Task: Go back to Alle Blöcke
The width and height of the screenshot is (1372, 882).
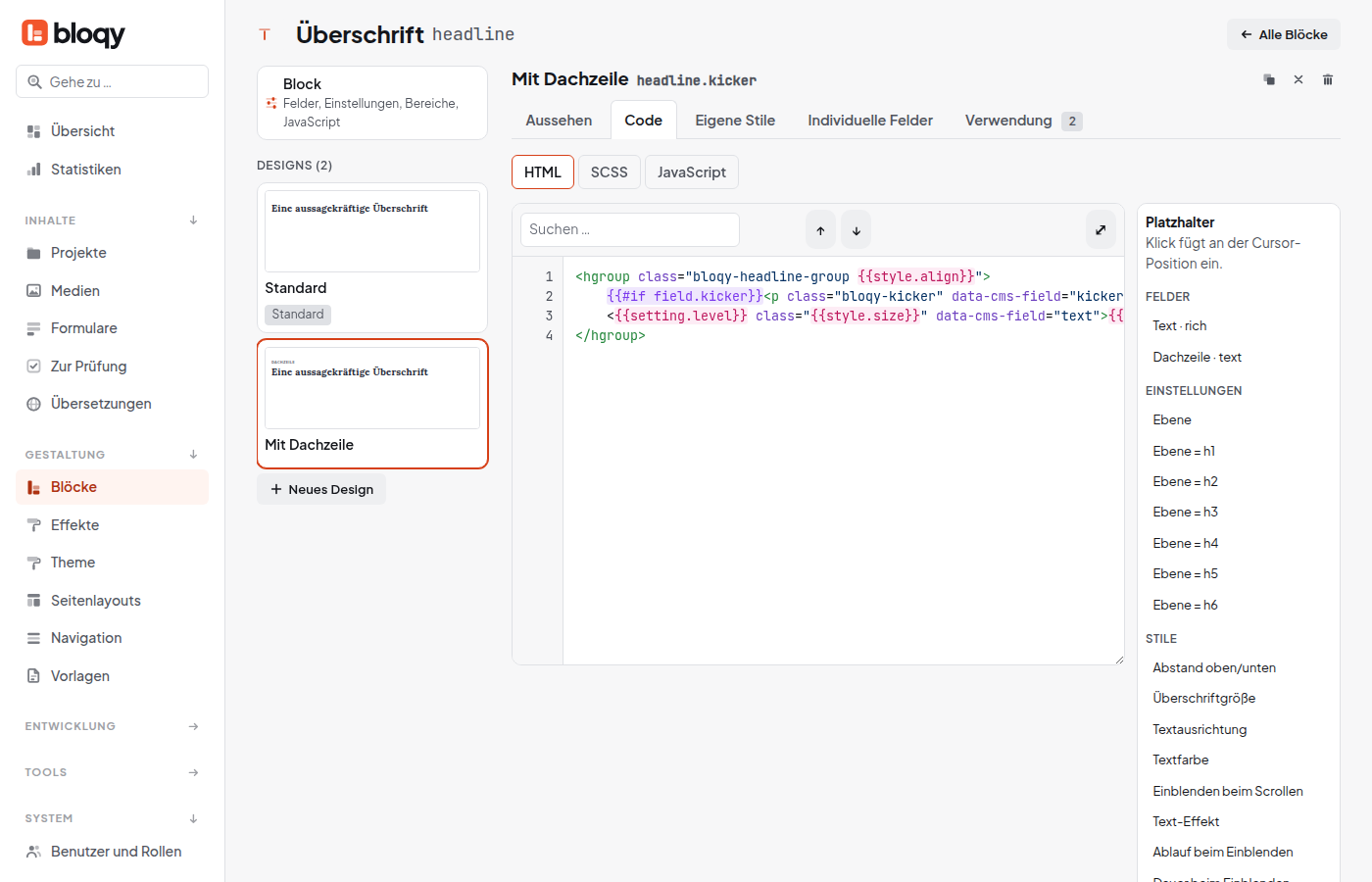Action: (x=1284, y=34)
